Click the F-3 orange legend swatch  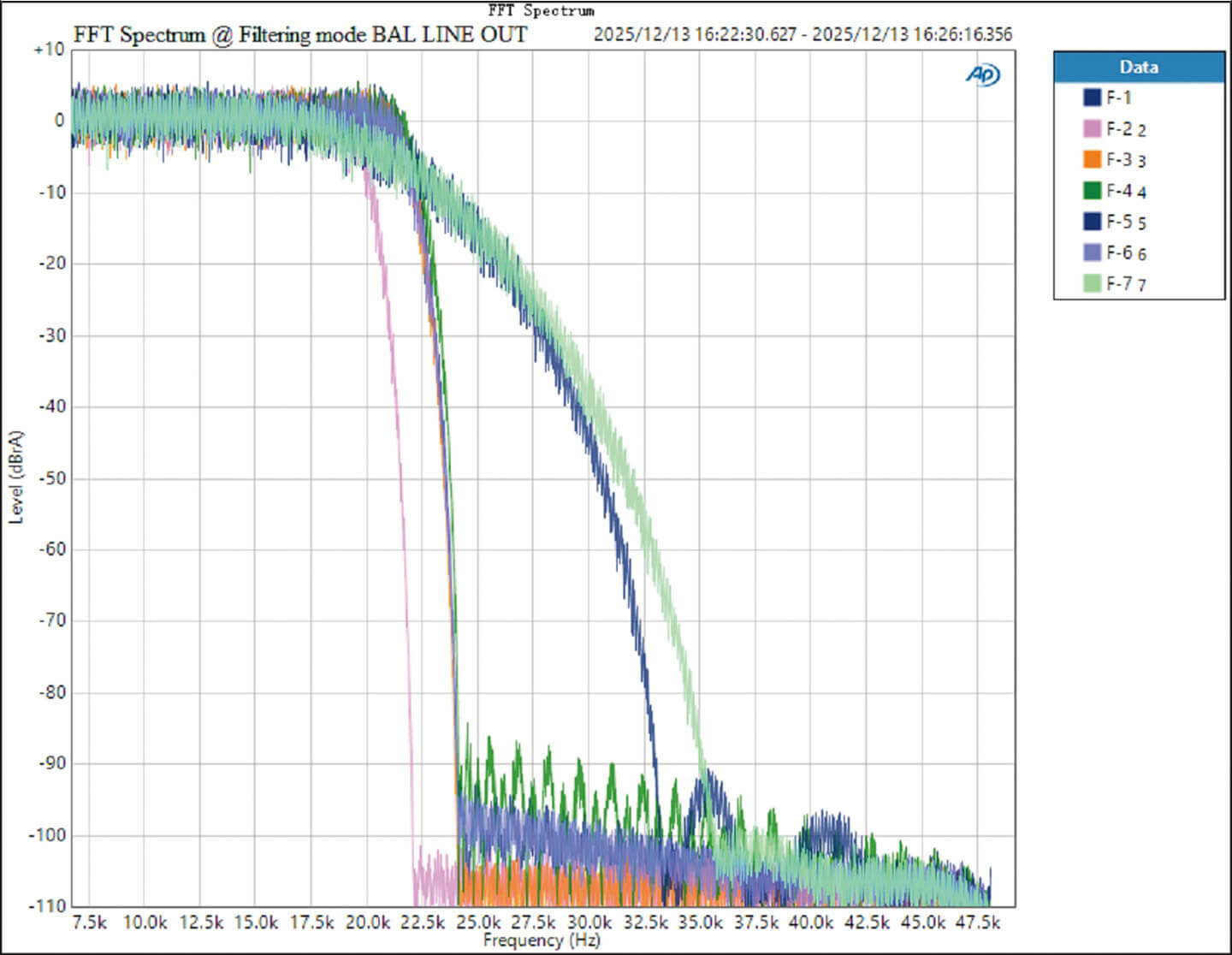click(x=1093, y=159)
